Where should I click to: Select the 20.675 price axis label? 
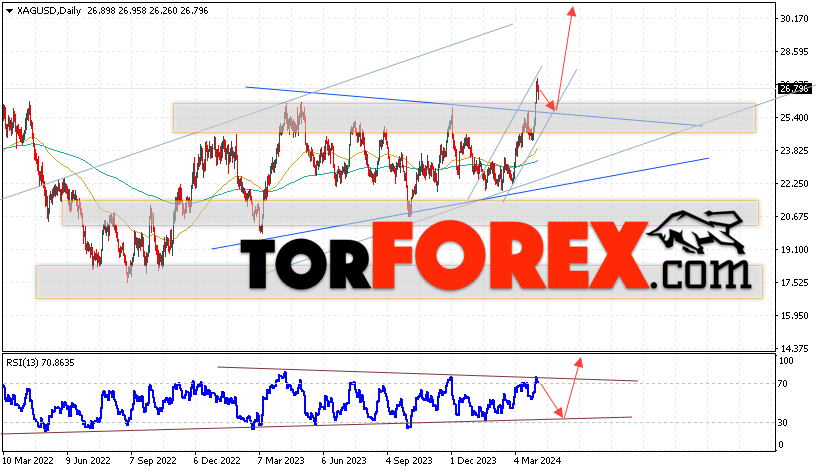794,216
